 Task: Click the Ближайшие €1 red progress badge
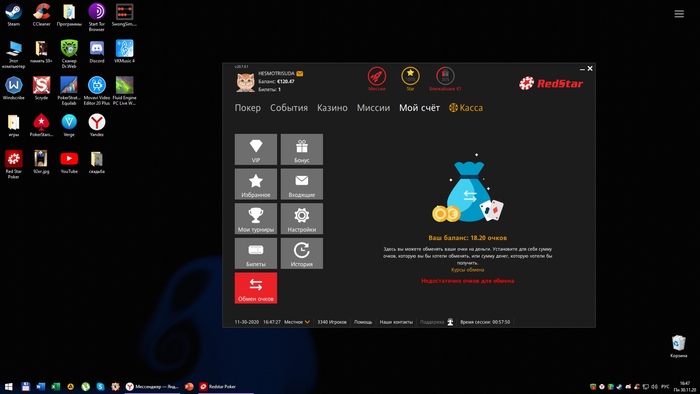(445, 76)
